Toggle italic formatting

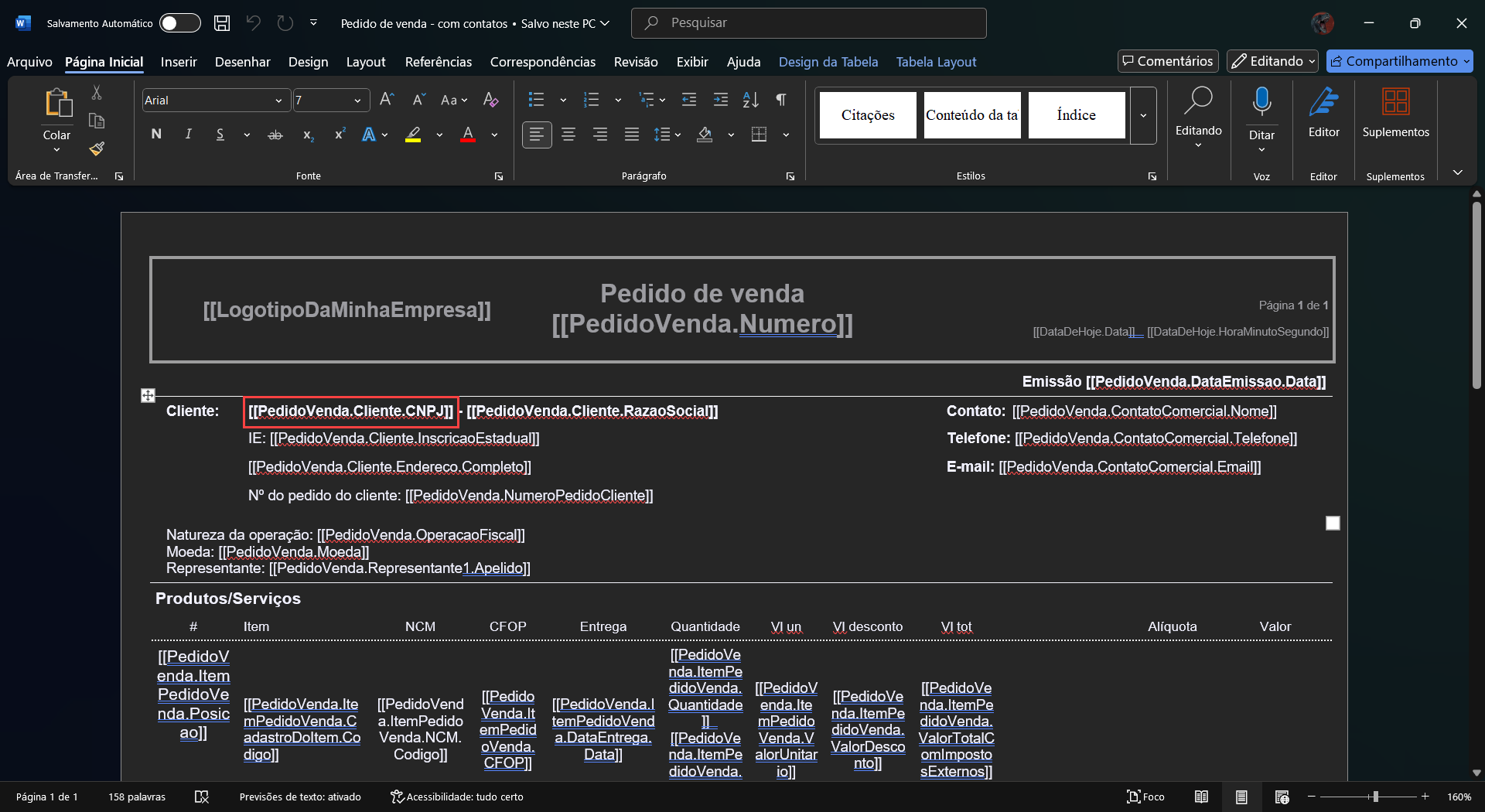pyautogui.click(x=188, y=135)
